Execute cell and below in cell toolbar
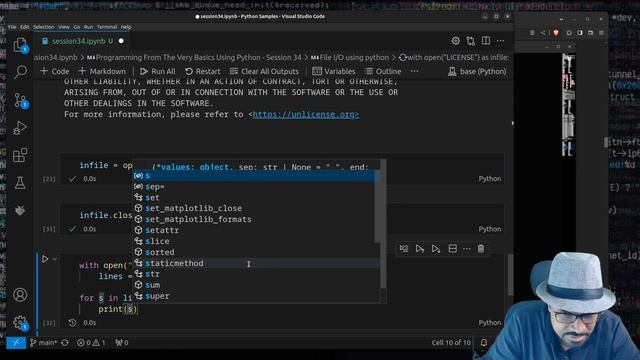 coord(436,249)
